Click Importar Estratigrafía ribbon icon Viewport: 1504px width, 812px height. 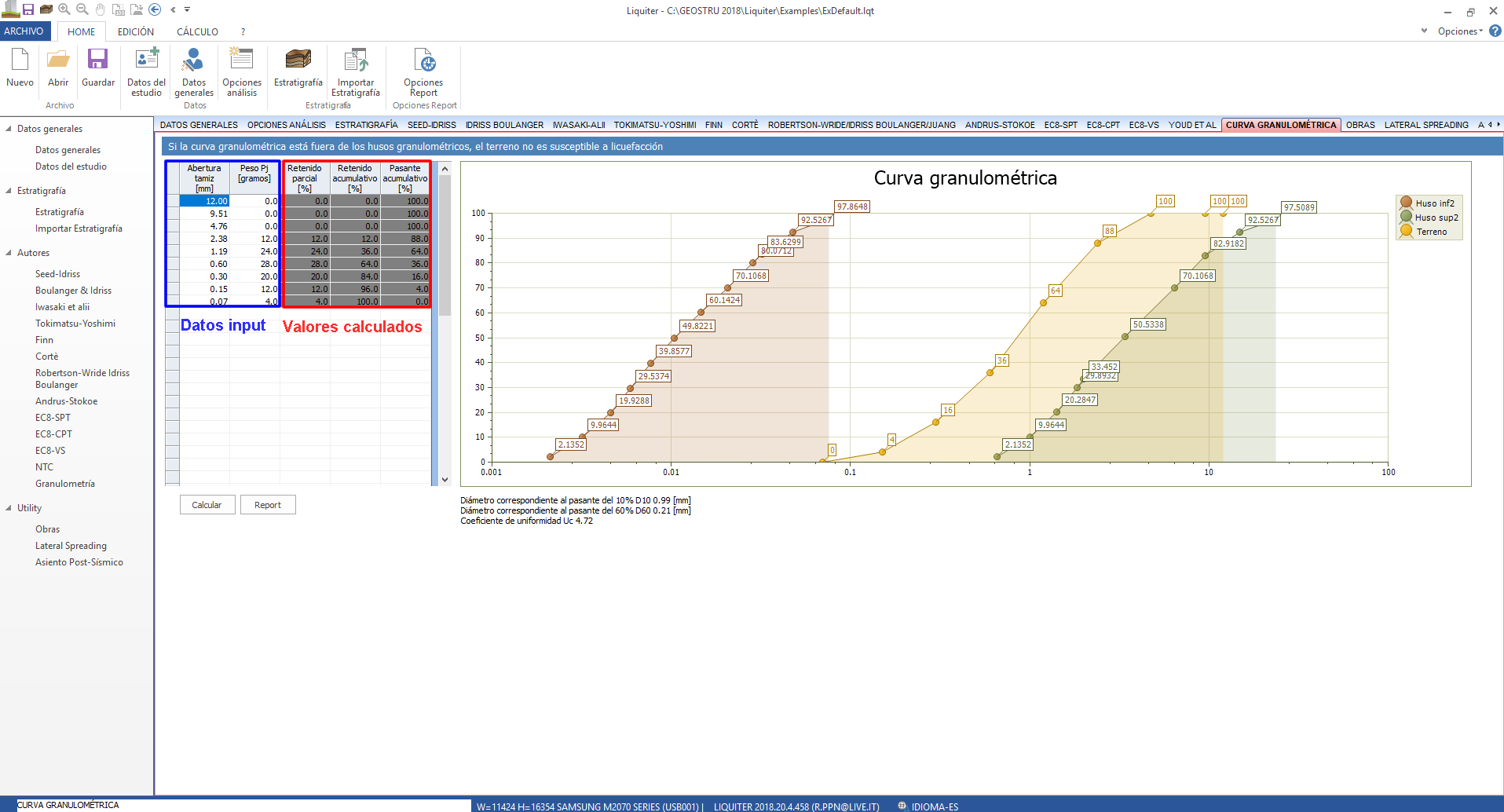[x=356, y=72]
